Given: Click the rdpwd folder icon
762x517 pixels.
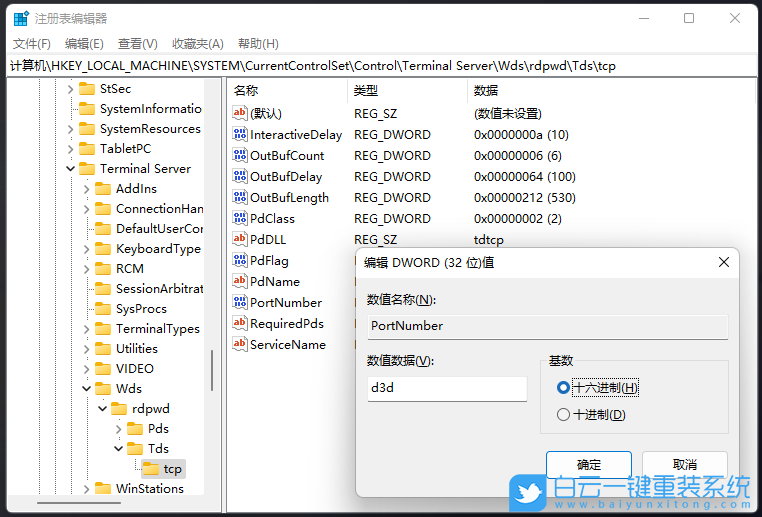Looking at the screenshot, I should click(x=119, y=409).
